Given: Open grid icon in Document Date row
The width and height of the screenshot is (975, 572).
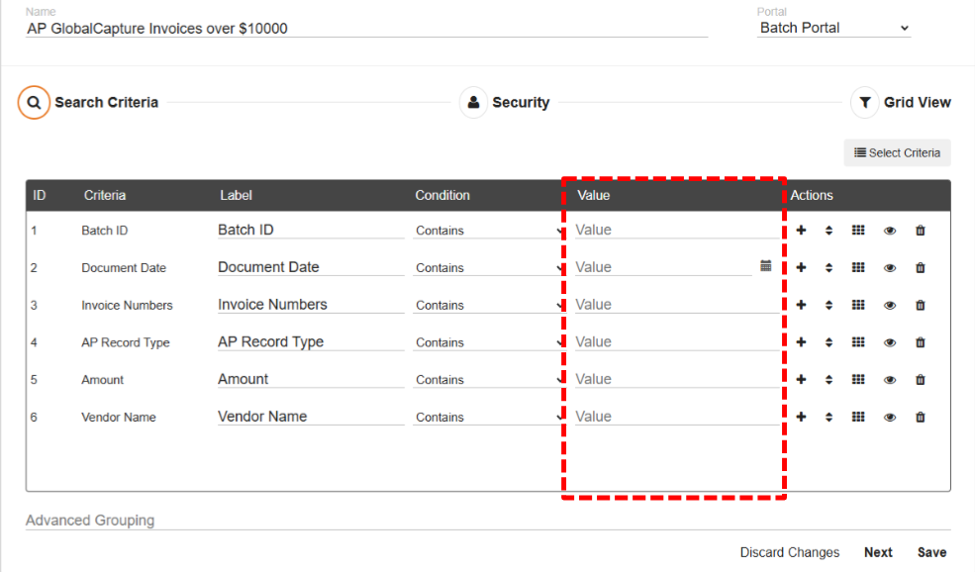Looking at the screenshot, I should click(x=858, y=267).
